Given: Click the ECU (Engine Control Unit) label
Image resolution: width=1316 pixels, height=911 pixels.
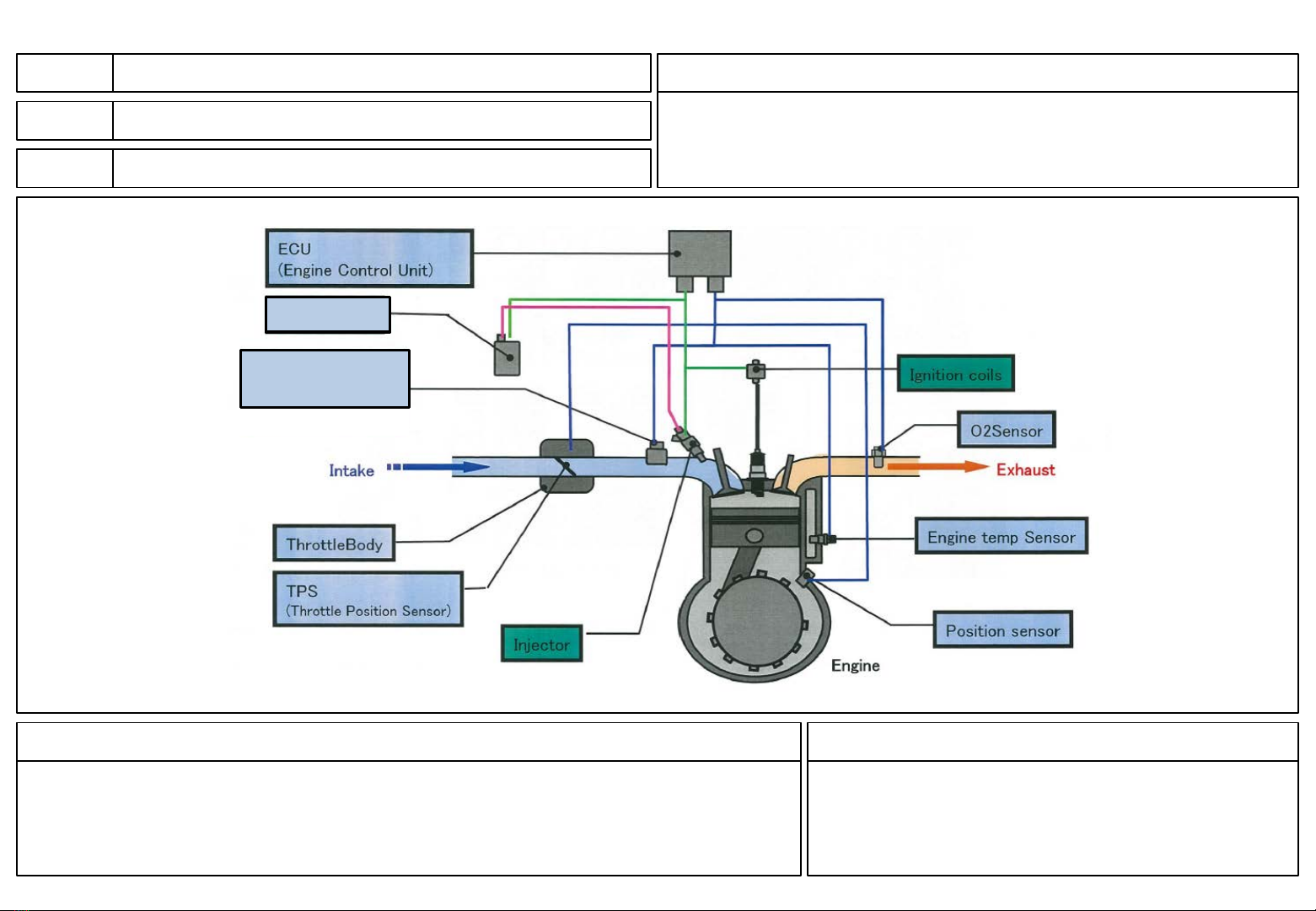Looking at the screenshot, I should (369, 259).
